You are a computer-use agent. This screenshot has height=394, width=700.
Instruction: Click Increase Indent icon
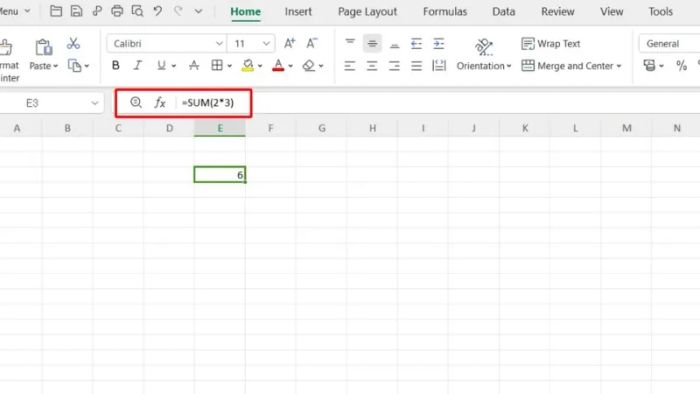(x=439, y=43)
